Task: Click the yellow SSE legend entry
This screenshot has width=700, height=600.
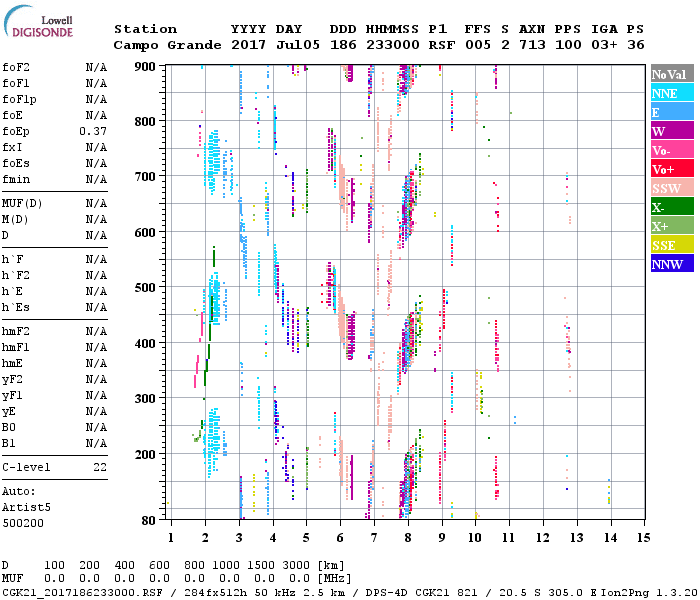Action: pos(671,245)
